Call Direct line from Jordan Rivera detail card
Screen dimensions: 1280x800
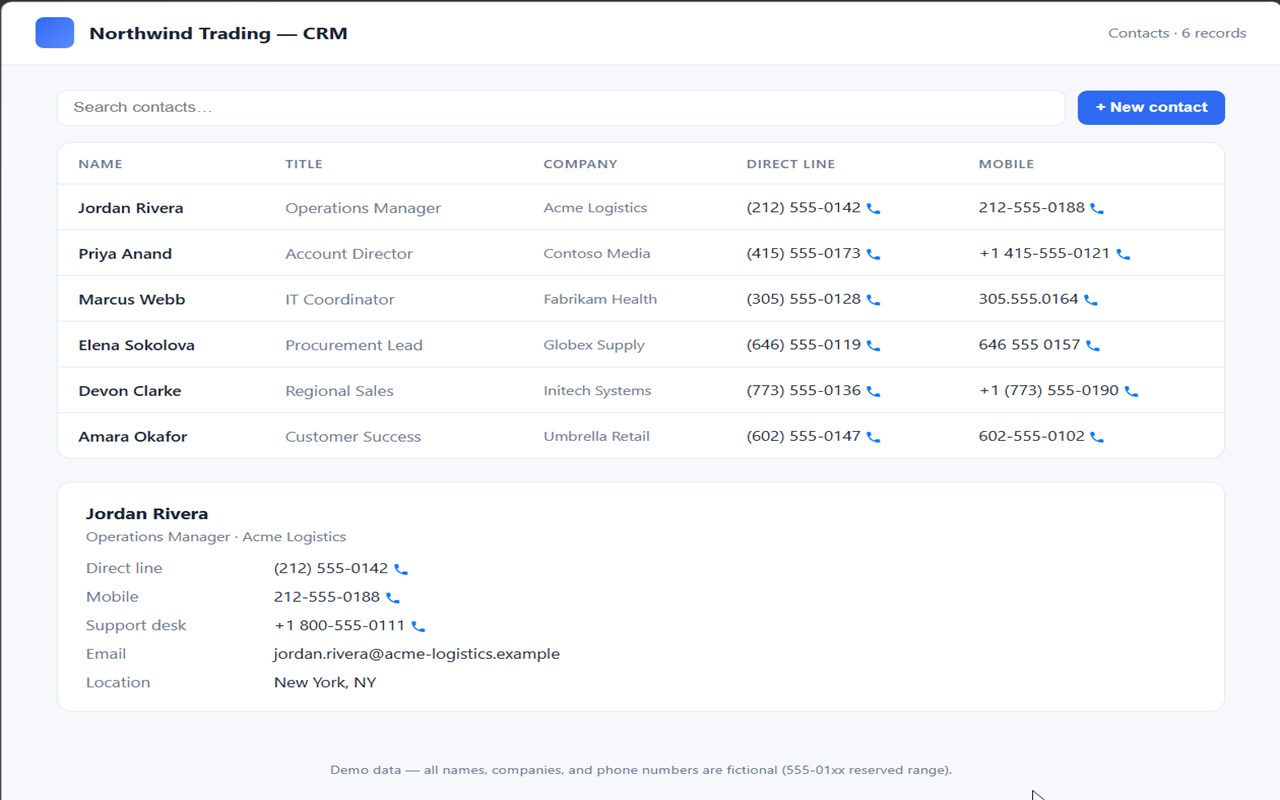(x=401, y=569)
